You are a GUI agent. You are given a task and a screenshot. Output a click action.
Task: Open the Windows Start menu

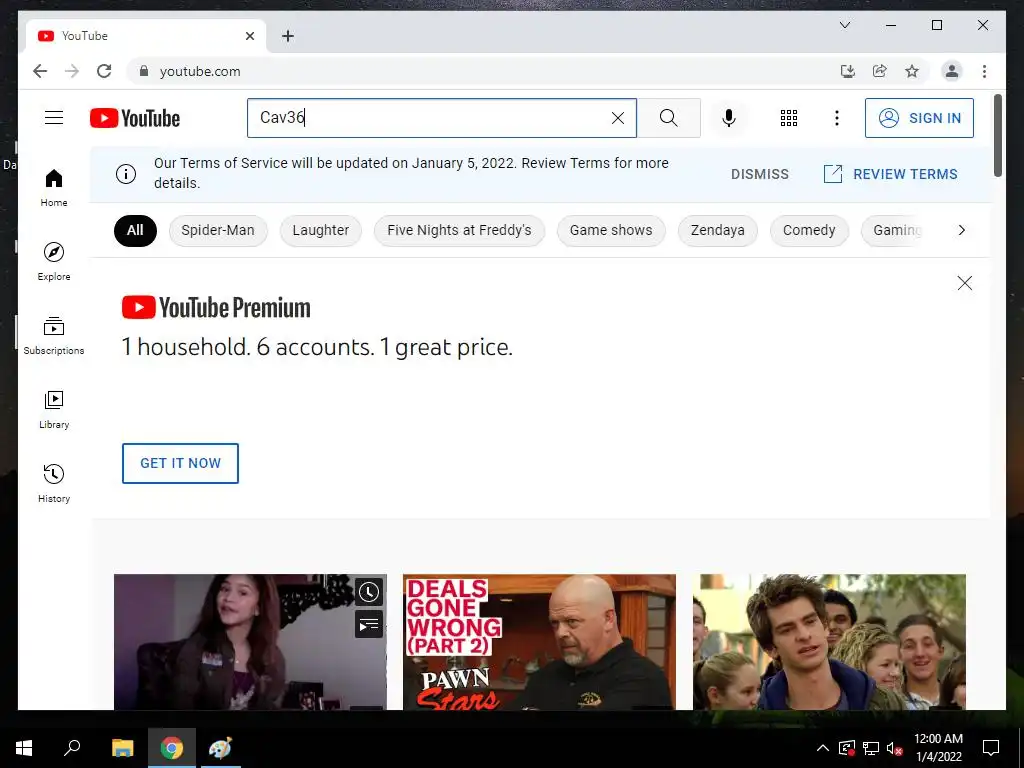coord(24,748)
